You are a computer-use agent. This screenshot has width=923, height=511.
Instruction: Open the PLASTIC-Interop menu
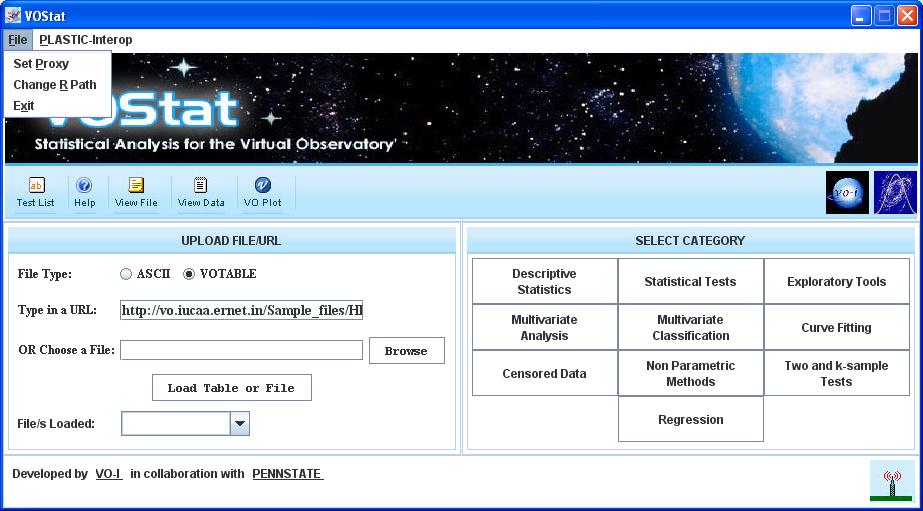[86, 40]
